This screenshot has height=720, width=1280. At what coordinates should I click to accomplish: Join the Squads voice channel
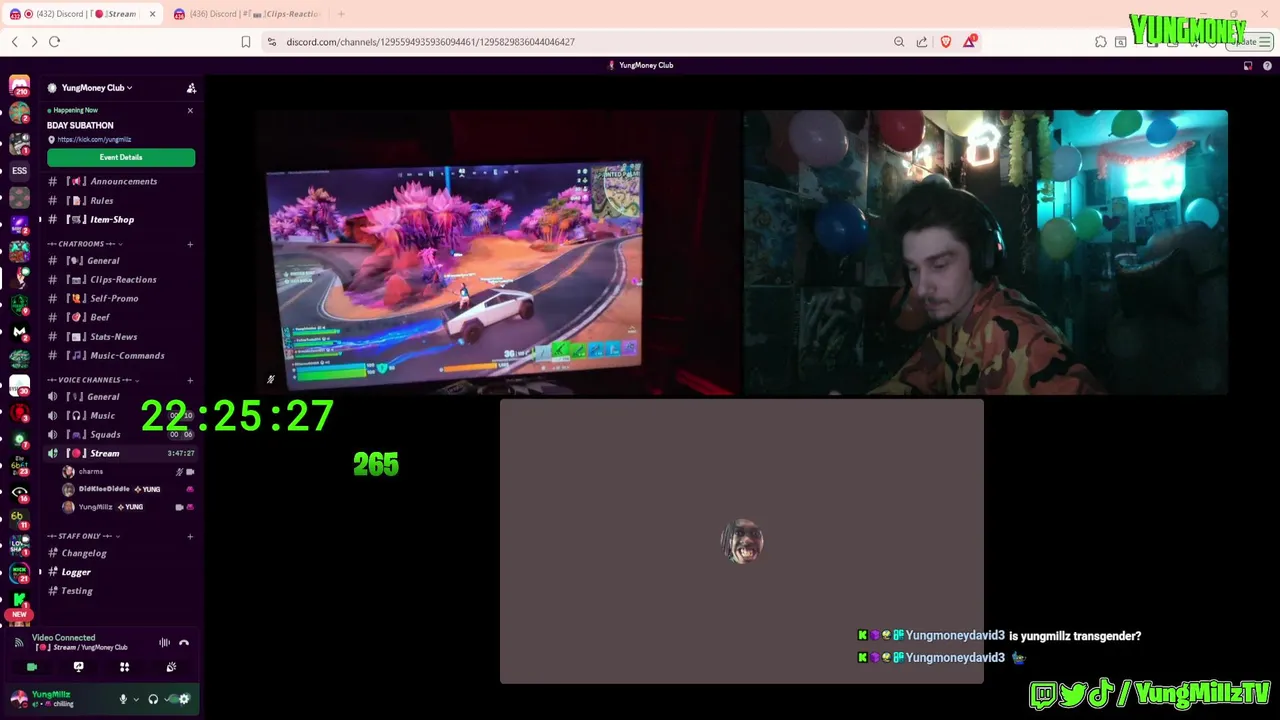(x=121, y=434)
